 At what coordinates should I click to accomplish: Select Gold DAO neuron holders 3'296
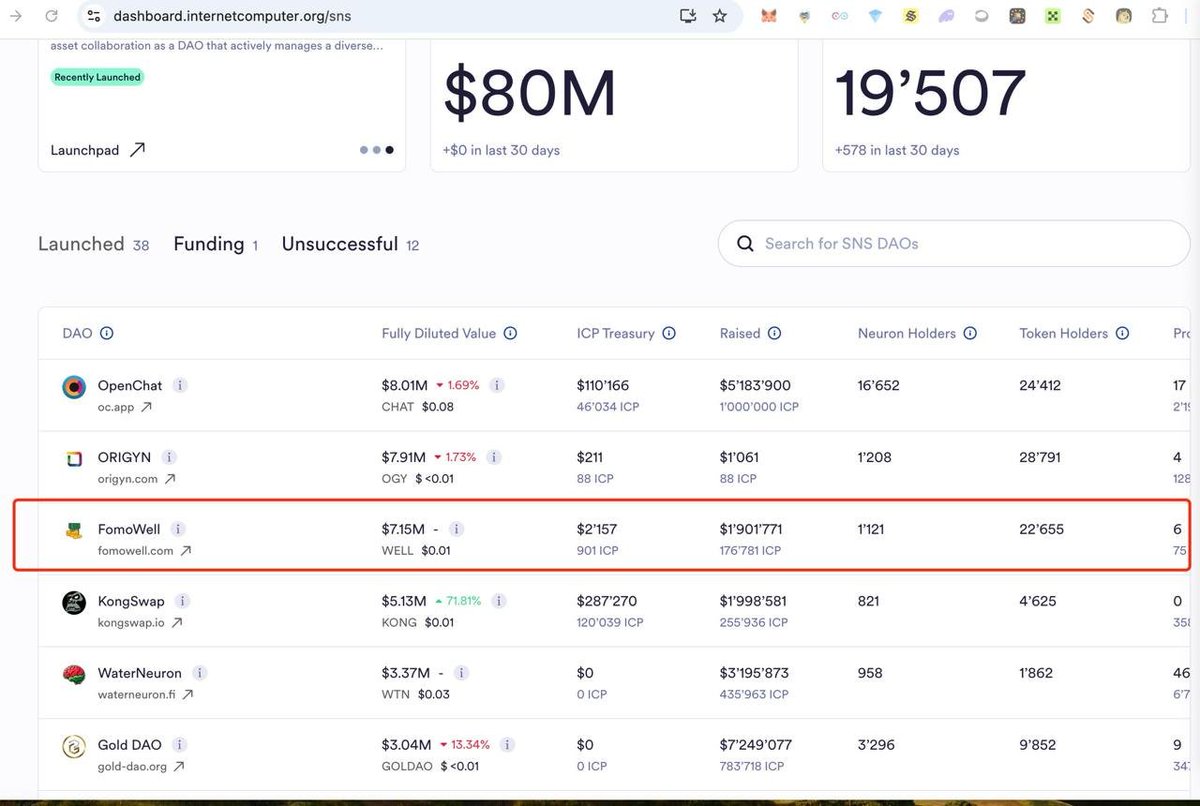[877, 745]
